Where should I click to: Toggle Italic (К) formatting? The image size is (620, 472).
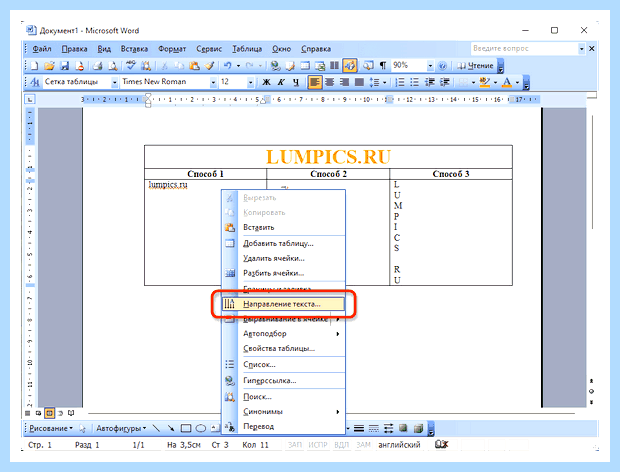pyautogui.click(x=281, y=82)
